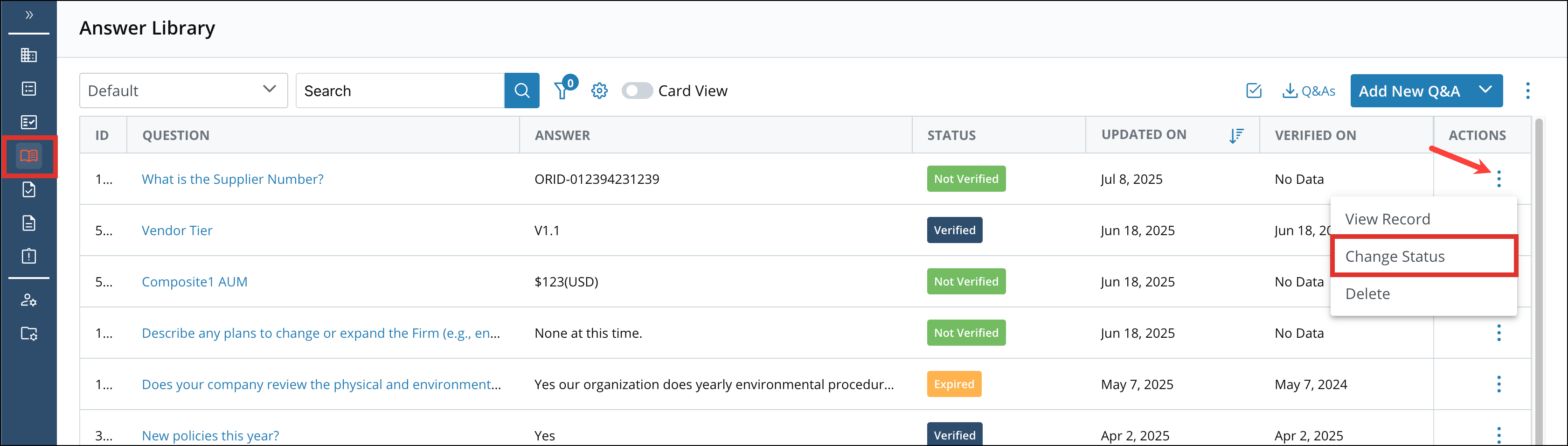Click the Expired status badge
This screenshot has height=446, width=1568.
(x=953, y=384)
